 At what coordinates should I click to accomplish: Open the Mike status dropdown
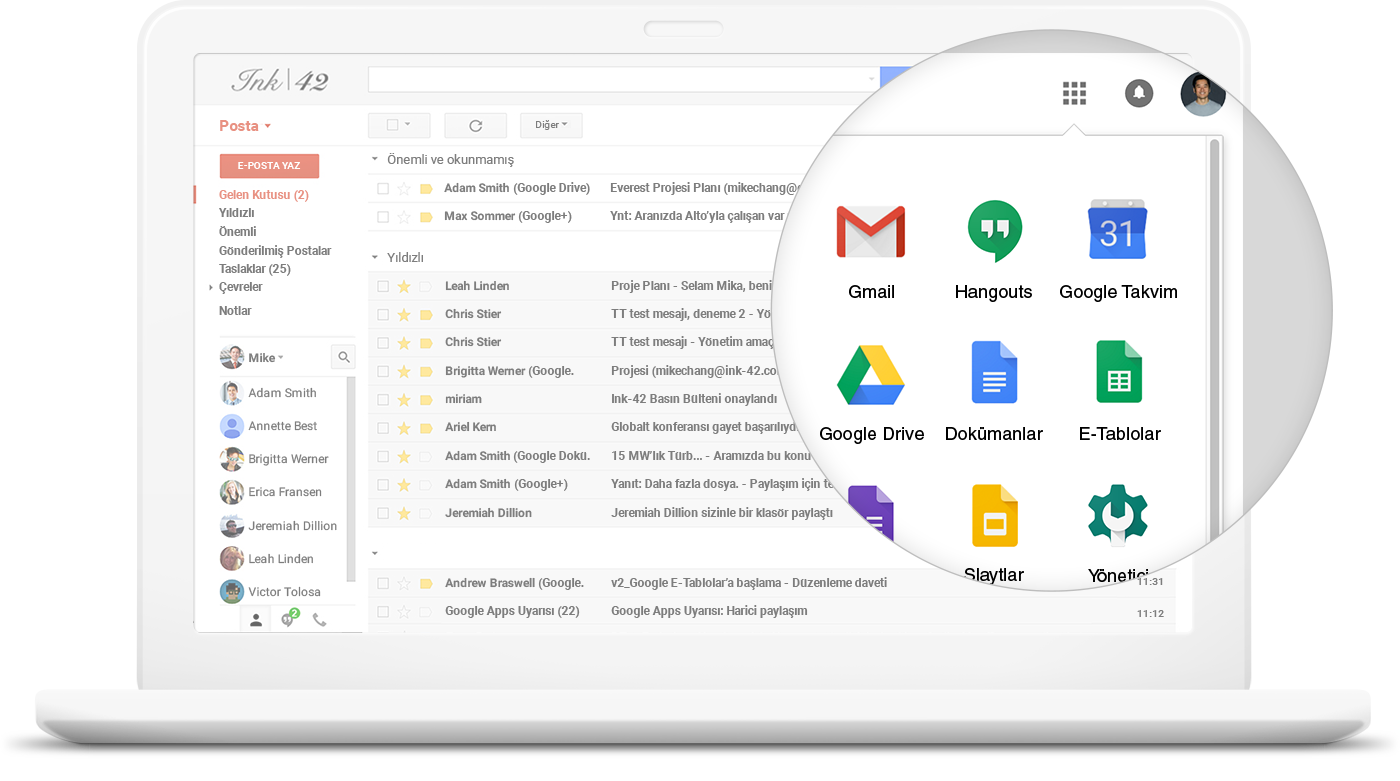point(281,358)
